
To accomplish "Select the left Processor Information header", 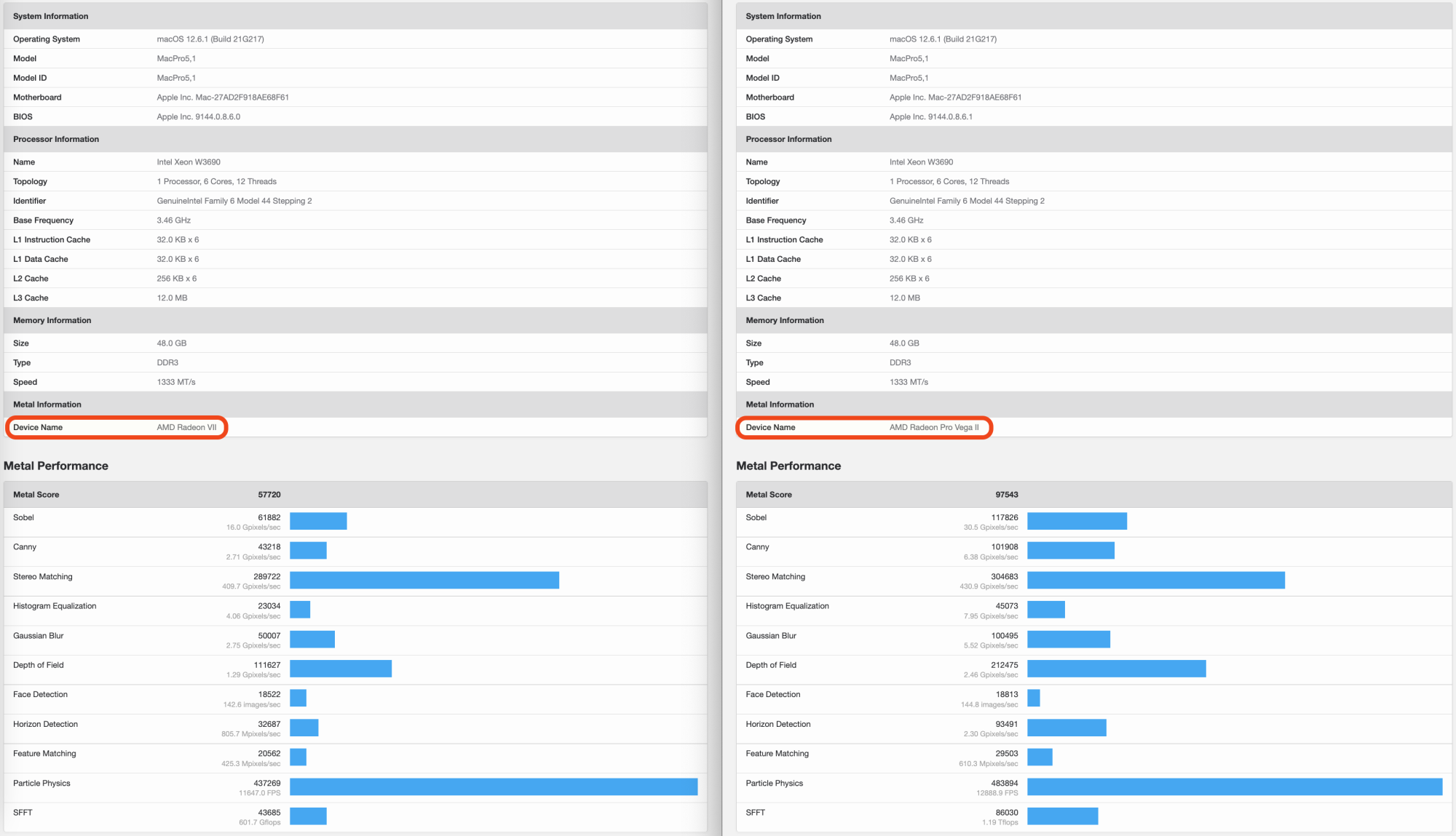I will click(x=56, y=139).
